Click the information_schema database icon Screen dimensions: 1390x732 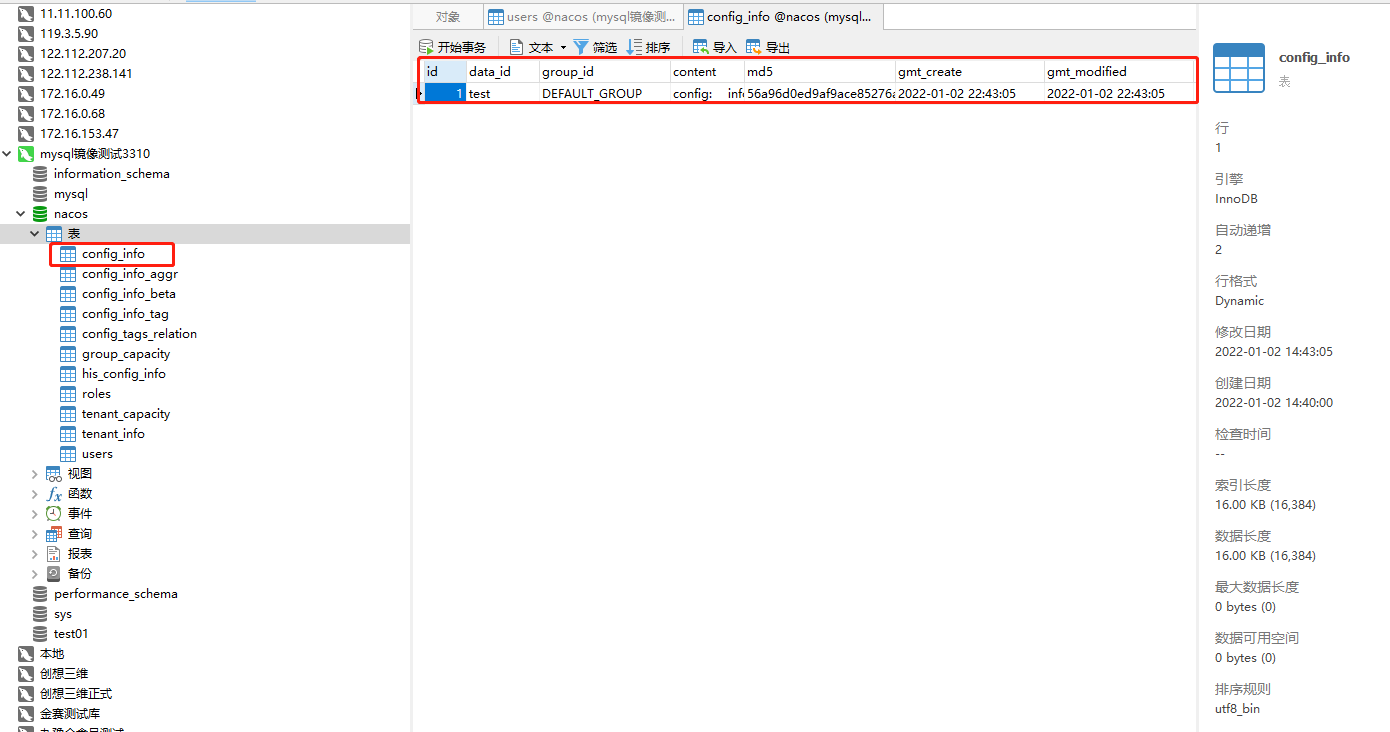pos(40,174)
